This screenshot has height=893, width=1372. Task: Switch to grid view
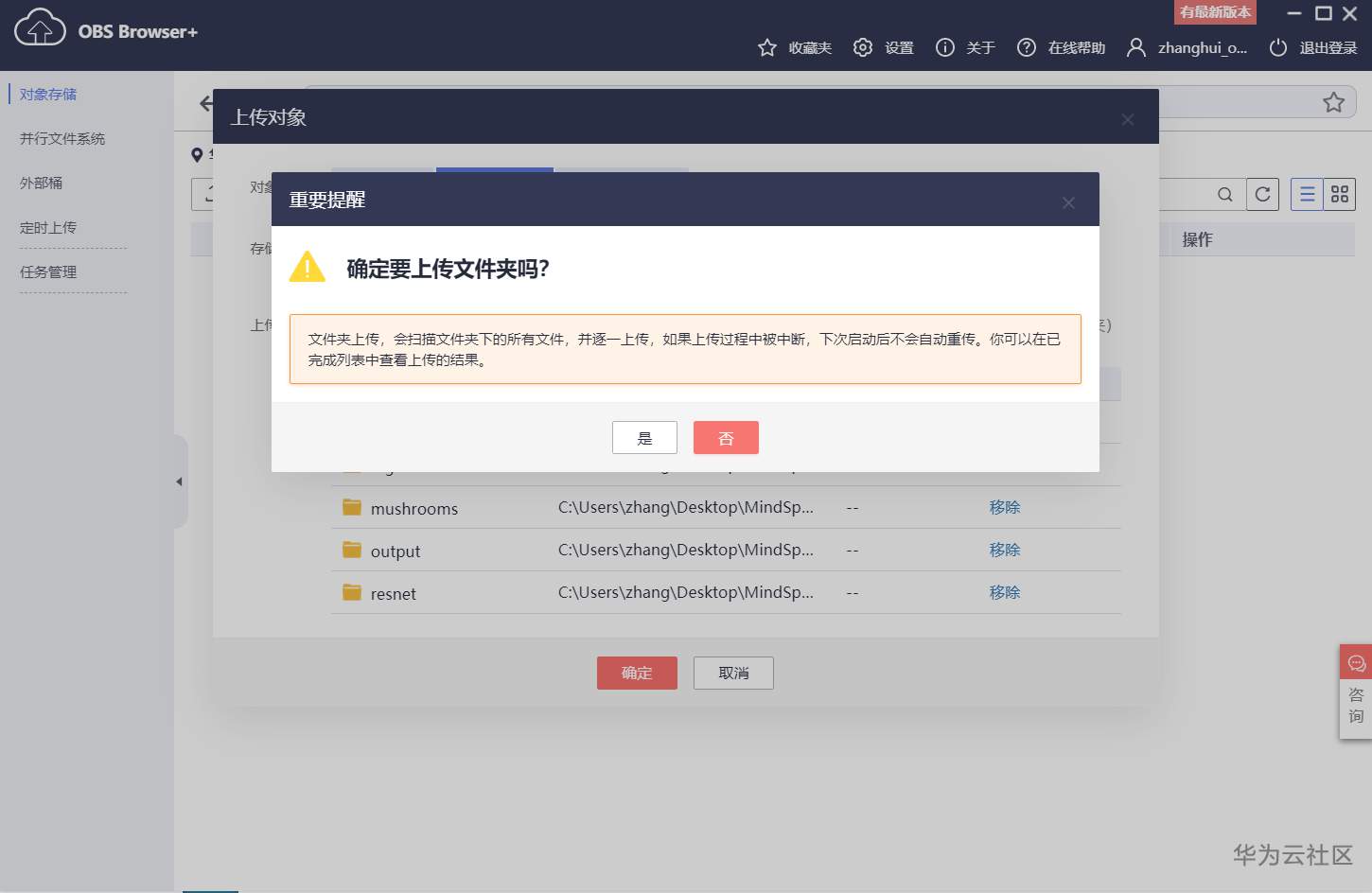coord(1340,194)
